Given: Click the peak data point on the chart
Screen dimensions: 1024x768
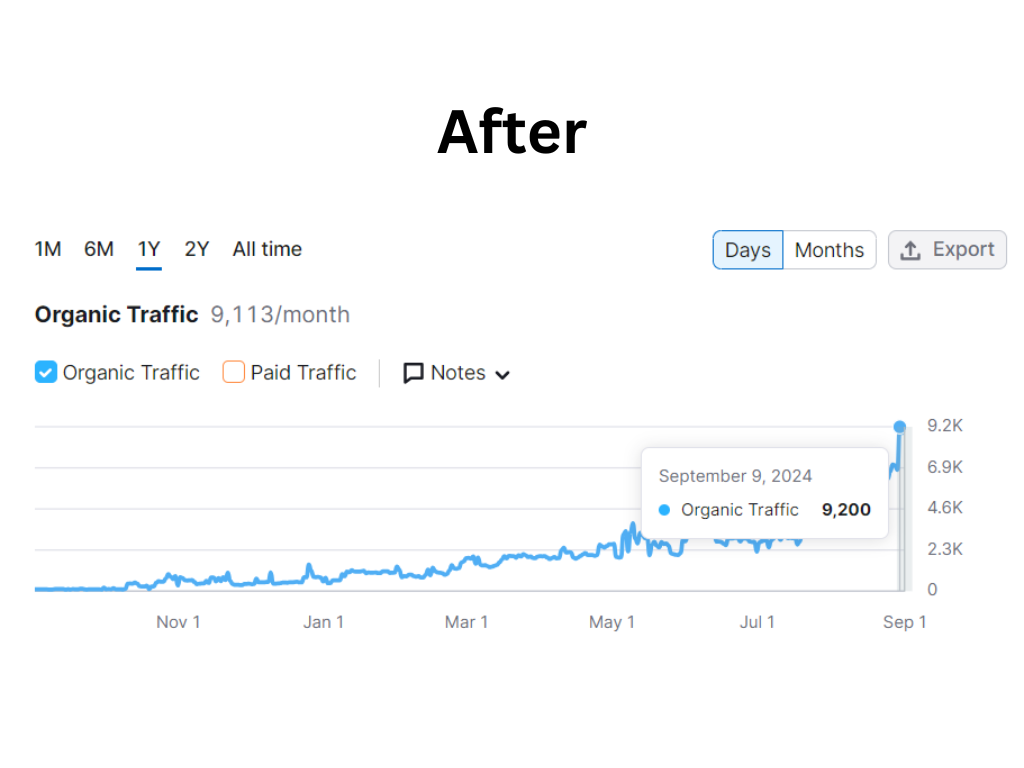Looking at the screenshot, I should coord(900,427).
